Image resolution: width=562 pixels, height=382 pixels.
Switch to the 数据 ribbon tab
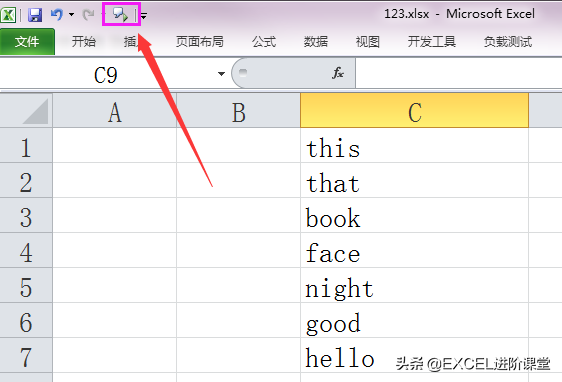coord(316,42)
